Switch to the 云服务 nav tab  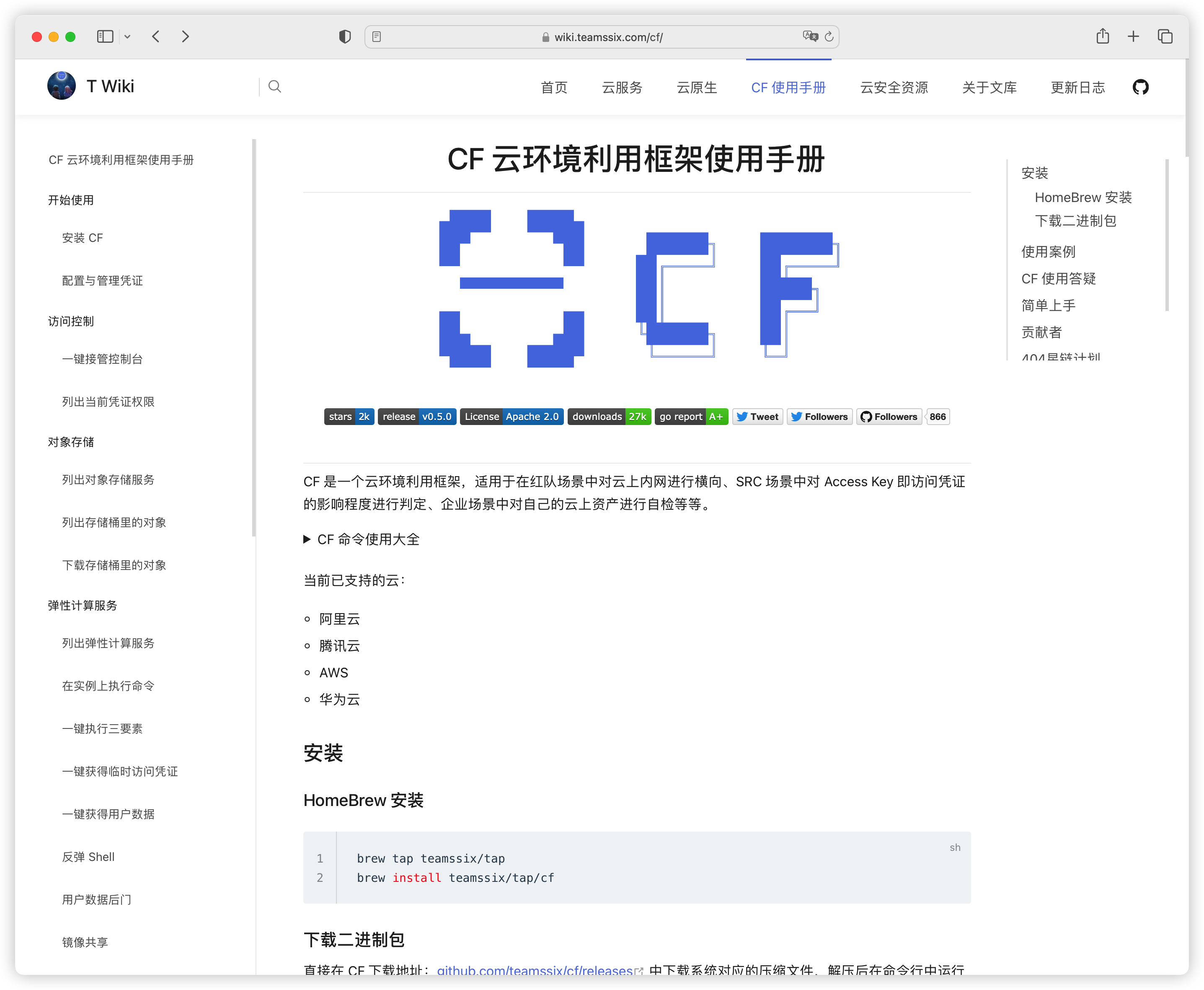click(x=622, y=87)
